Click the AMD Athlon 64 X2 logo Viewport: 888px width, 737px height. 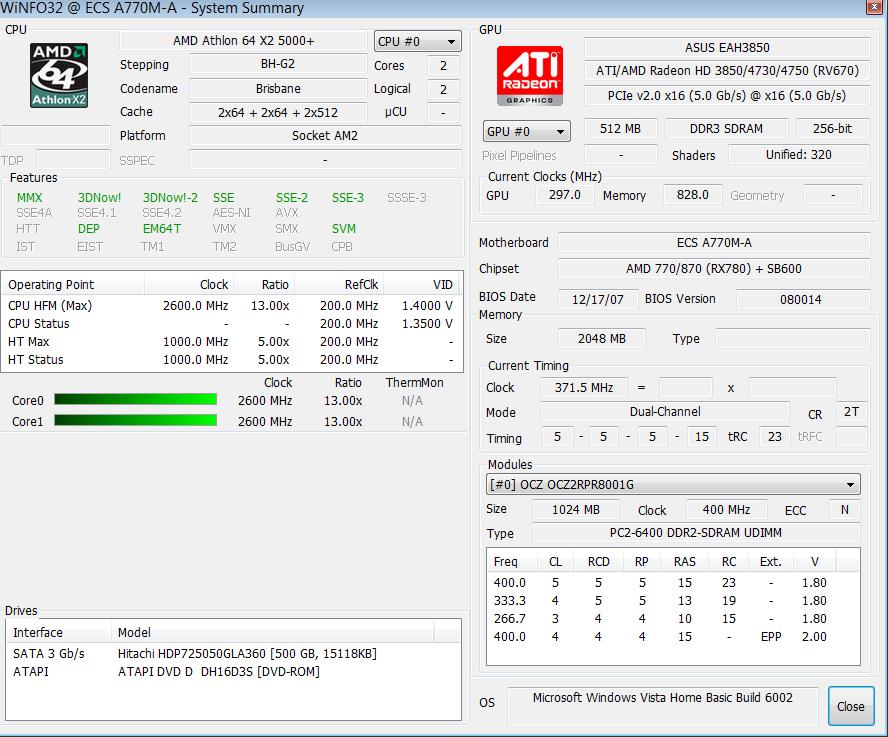coord(59,75)
